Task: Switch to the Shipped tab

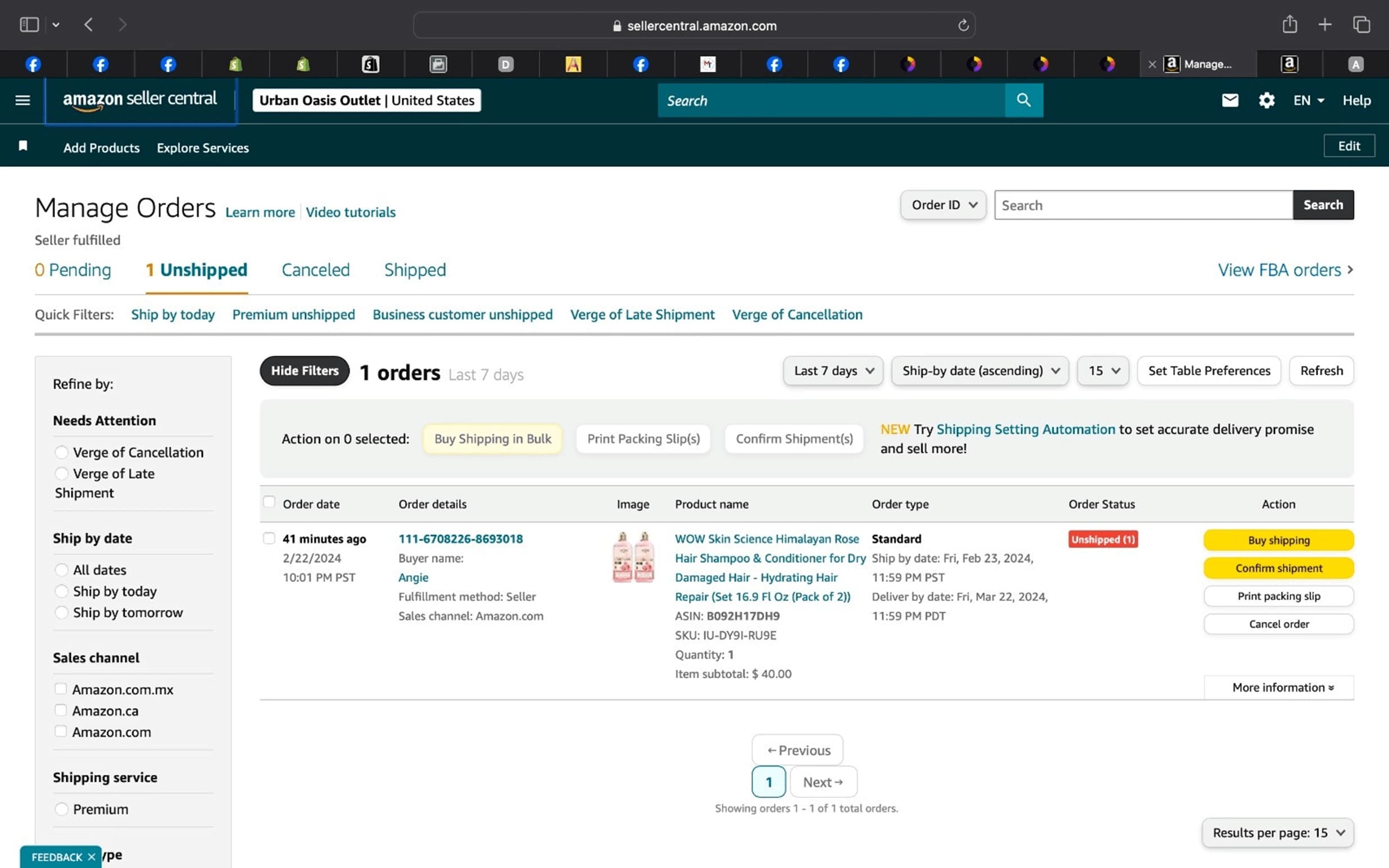Action: point(415,270)
